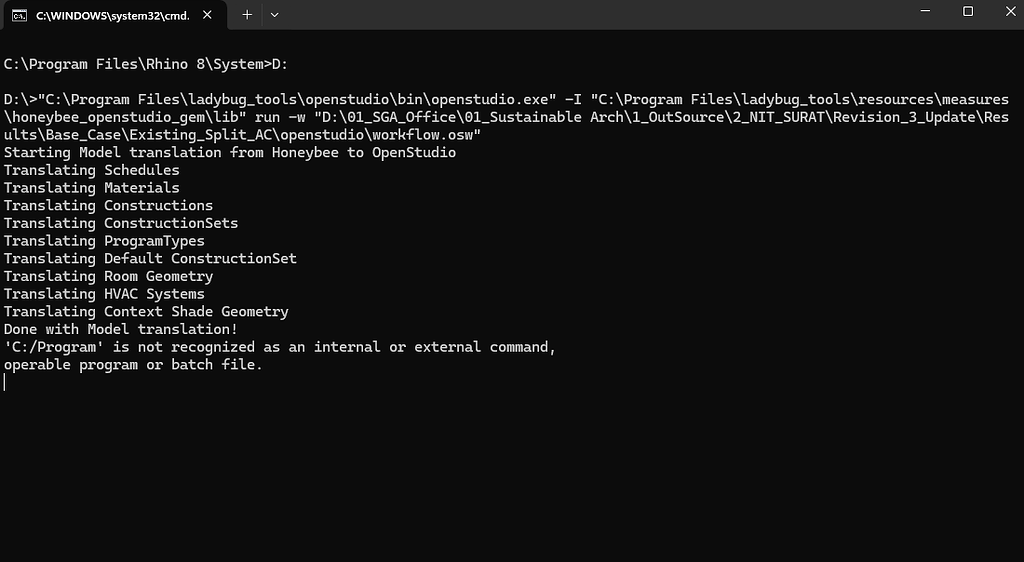This screenshot has height=562, width=1024.
Task: Click the cmd icon in the terminal tab
Action: pos(20,15)
